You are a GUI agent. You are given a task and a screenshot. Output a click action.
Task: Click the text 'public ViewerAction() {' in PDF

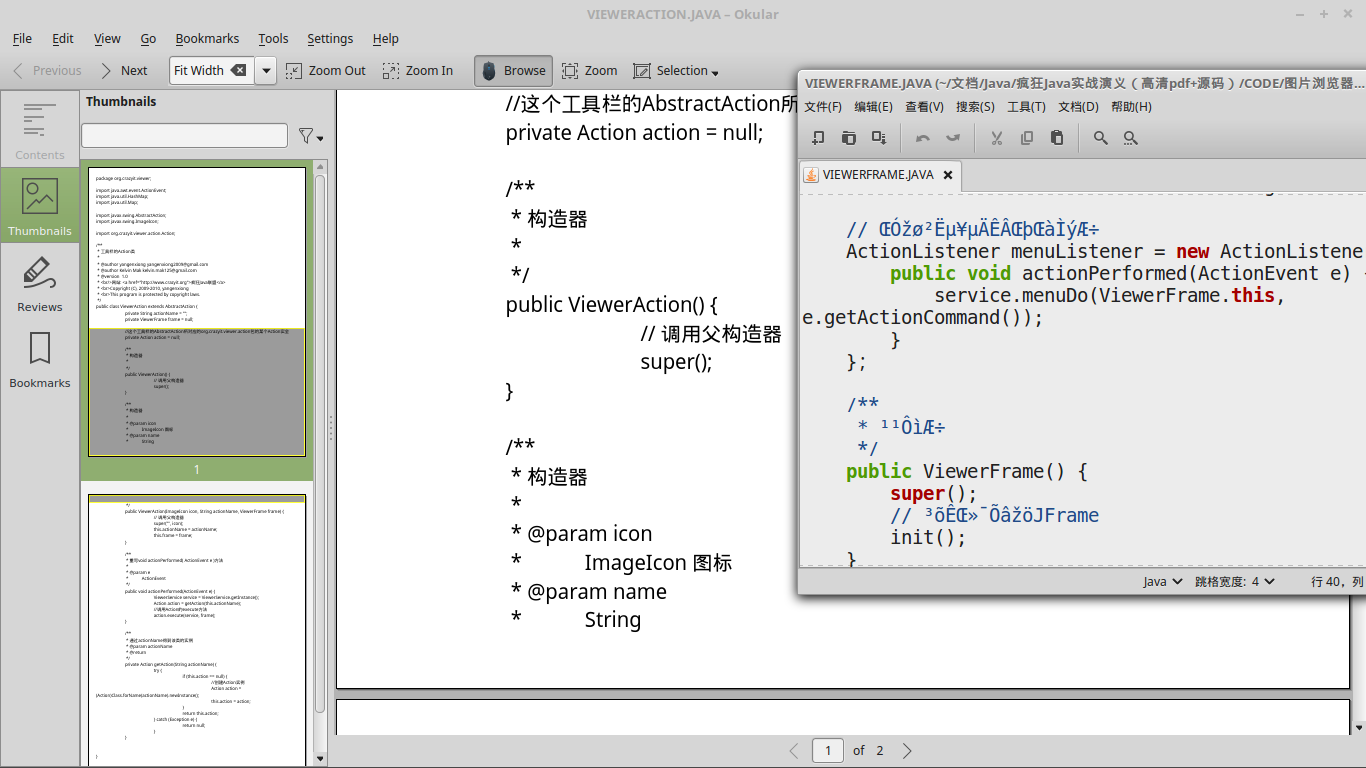(612, 304)
